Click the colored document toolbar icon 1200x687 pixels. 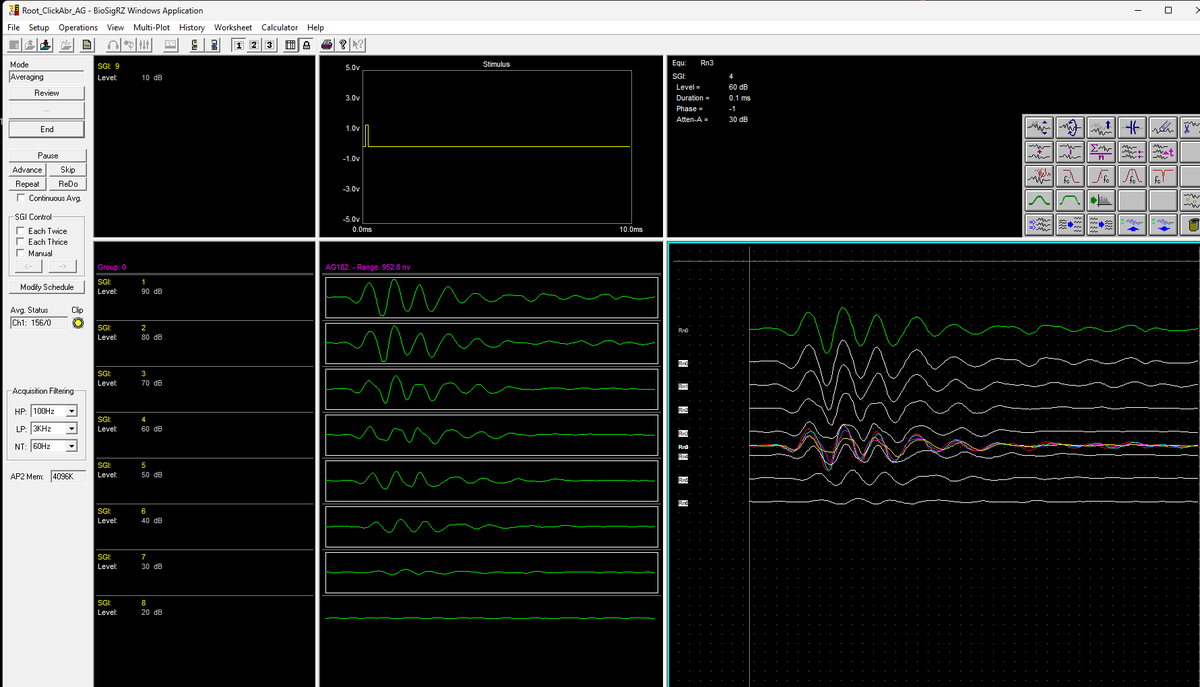point(87,45)
